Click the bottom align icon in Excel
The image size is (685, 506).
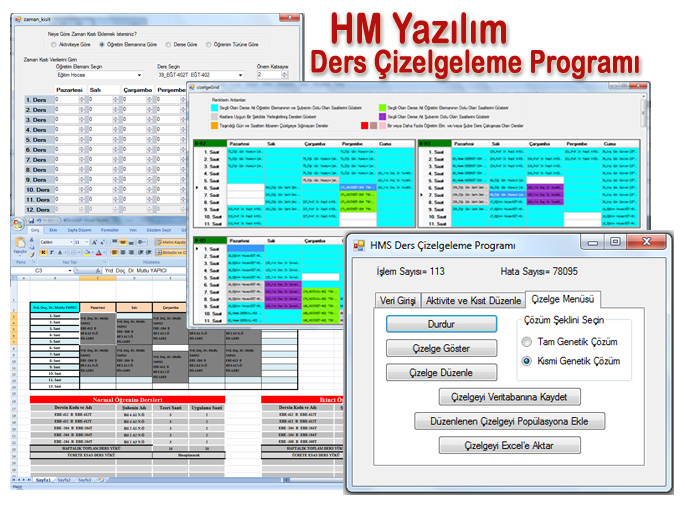click(x=131, y=242)
